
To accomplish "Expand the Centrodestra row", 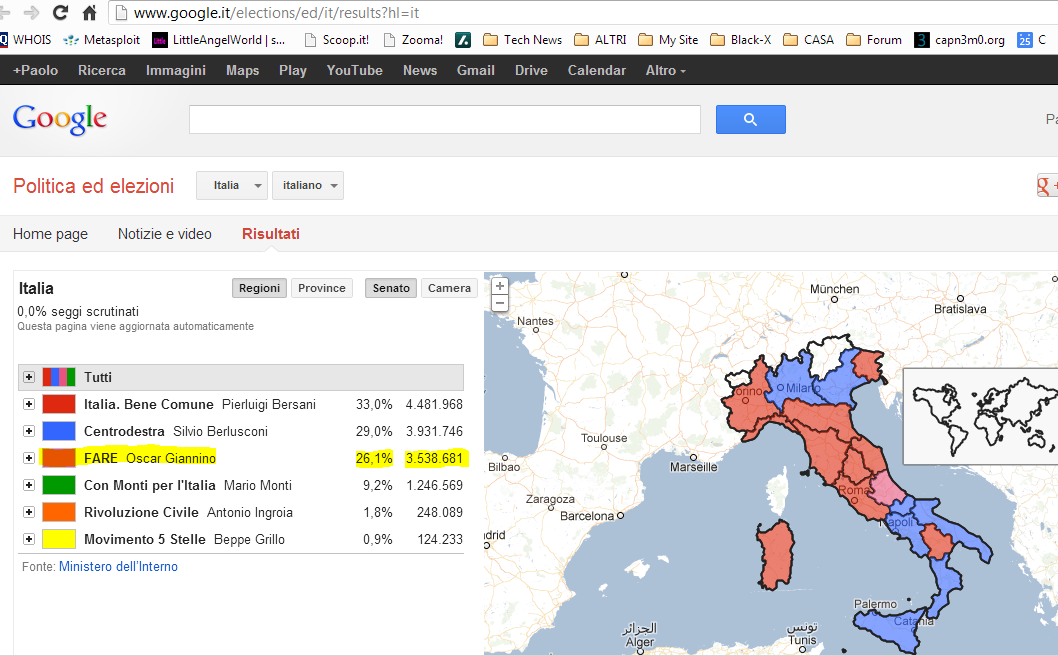I will pyautogui.click(x=29, y=431).
